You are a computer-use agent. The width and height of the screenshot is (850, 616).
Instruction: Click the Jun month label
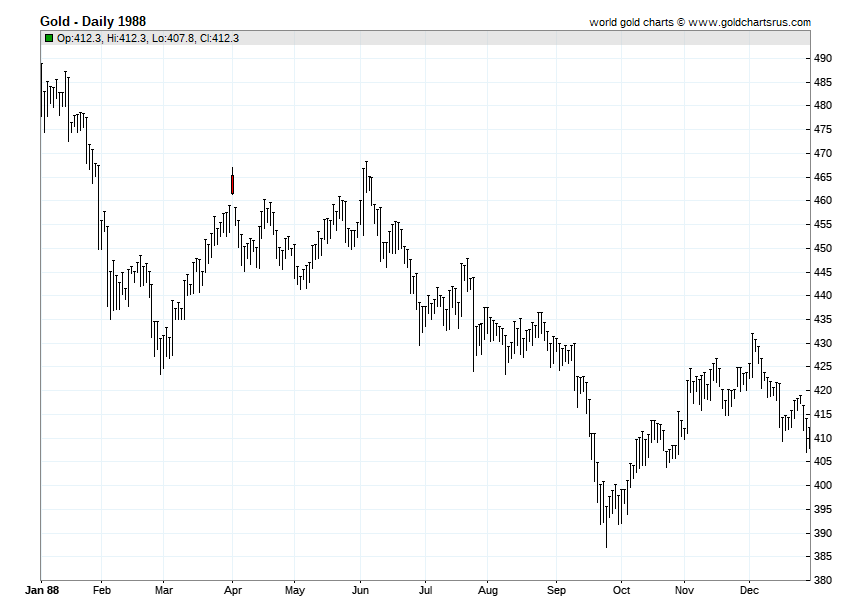[x=360, y=590]
